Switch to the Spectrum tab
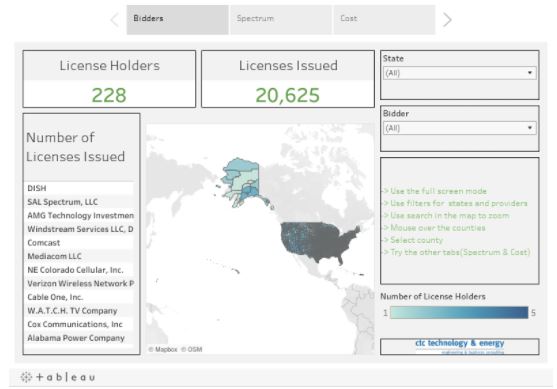557x389 pixels. [x=281, y=20]
